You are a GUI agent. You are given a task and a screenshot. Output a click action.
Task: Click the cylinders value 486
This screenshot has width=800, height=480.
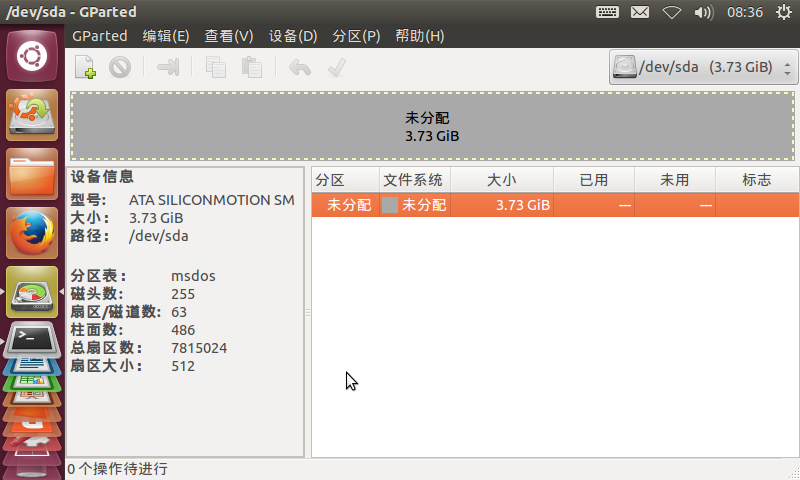coord(183,330)
